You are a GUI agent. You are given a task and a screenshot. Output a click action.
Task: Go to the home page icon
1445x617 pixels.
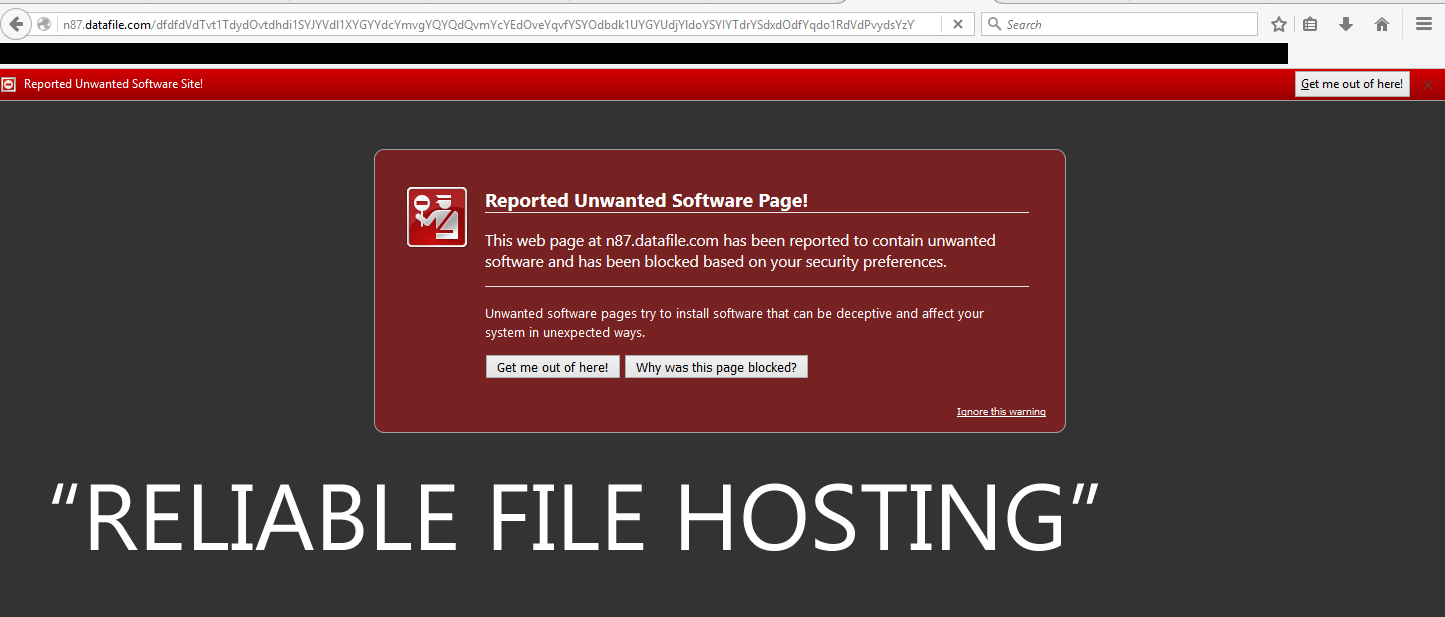(x=1382, y=24)
